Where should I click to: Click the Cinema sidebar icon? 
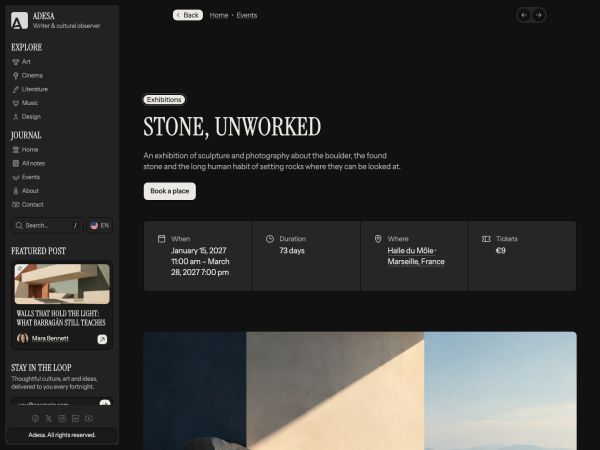click(x=16, y=76)
